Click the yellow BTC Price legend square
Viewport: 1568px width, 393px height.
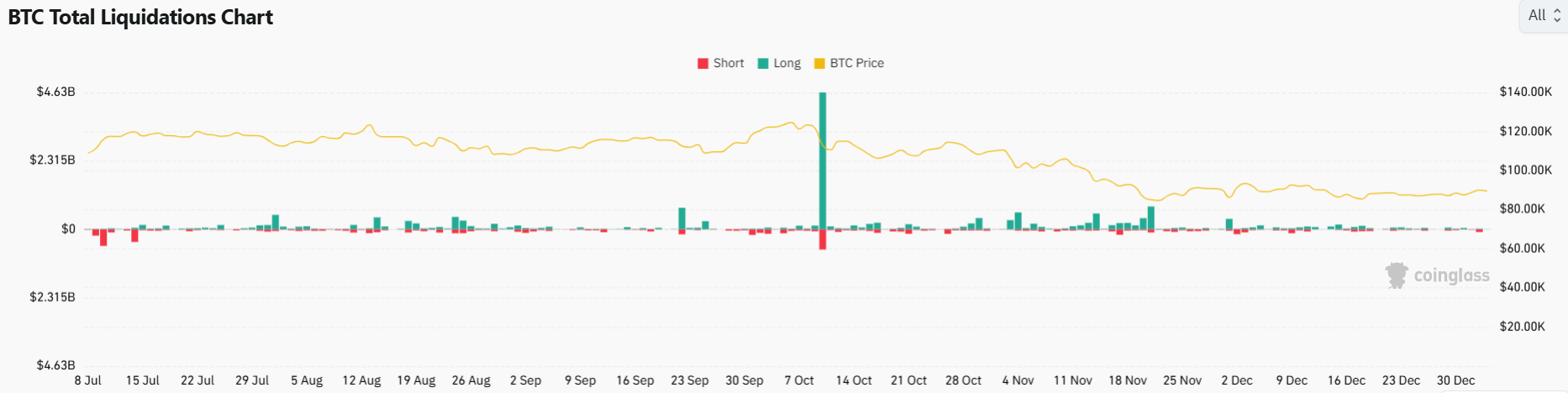tap(819, 64)
